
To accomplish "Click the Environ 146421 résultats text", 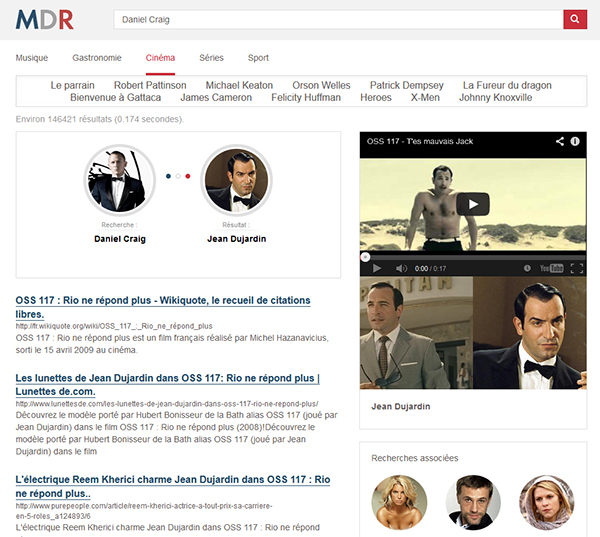I will pyautogui.click(x=99, y=119).
